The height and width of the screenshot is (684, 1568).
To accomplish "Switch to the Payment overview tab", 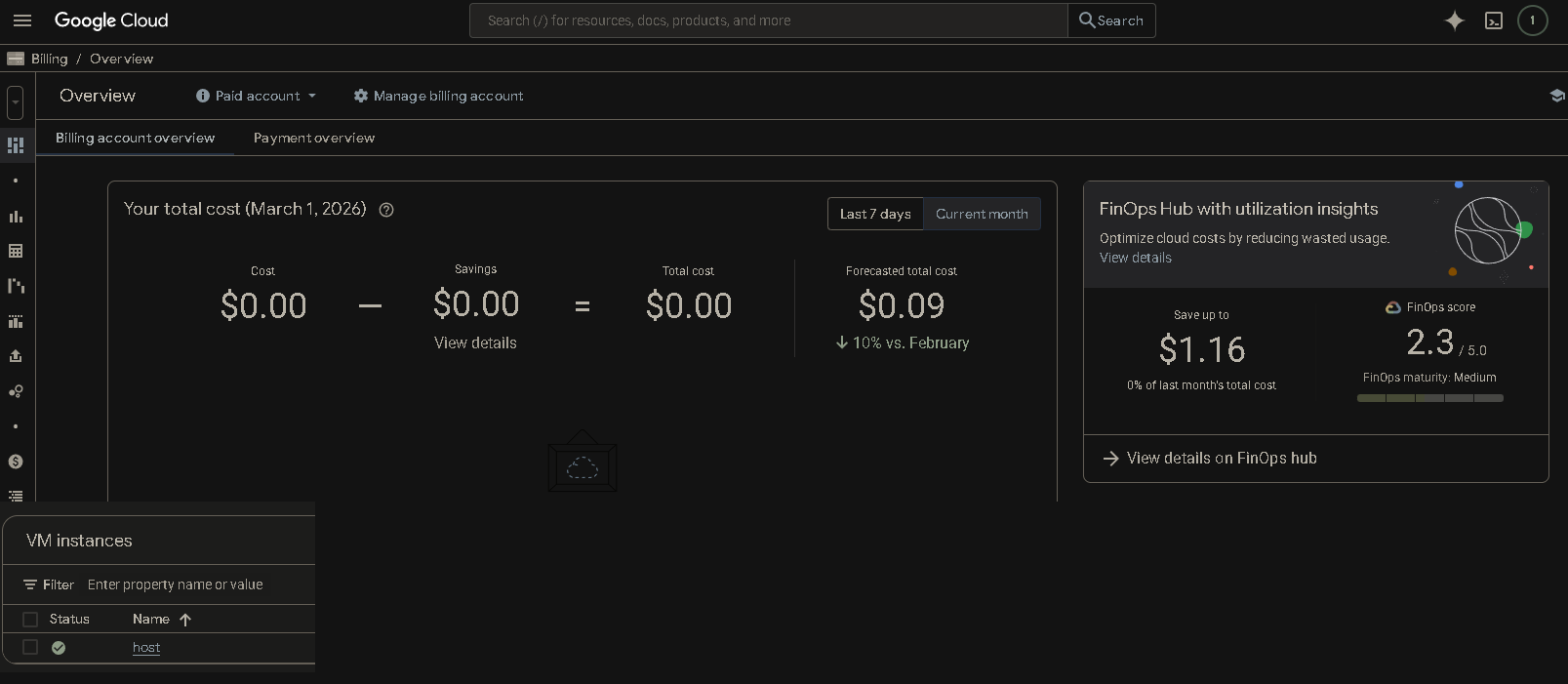I will 313,138.
